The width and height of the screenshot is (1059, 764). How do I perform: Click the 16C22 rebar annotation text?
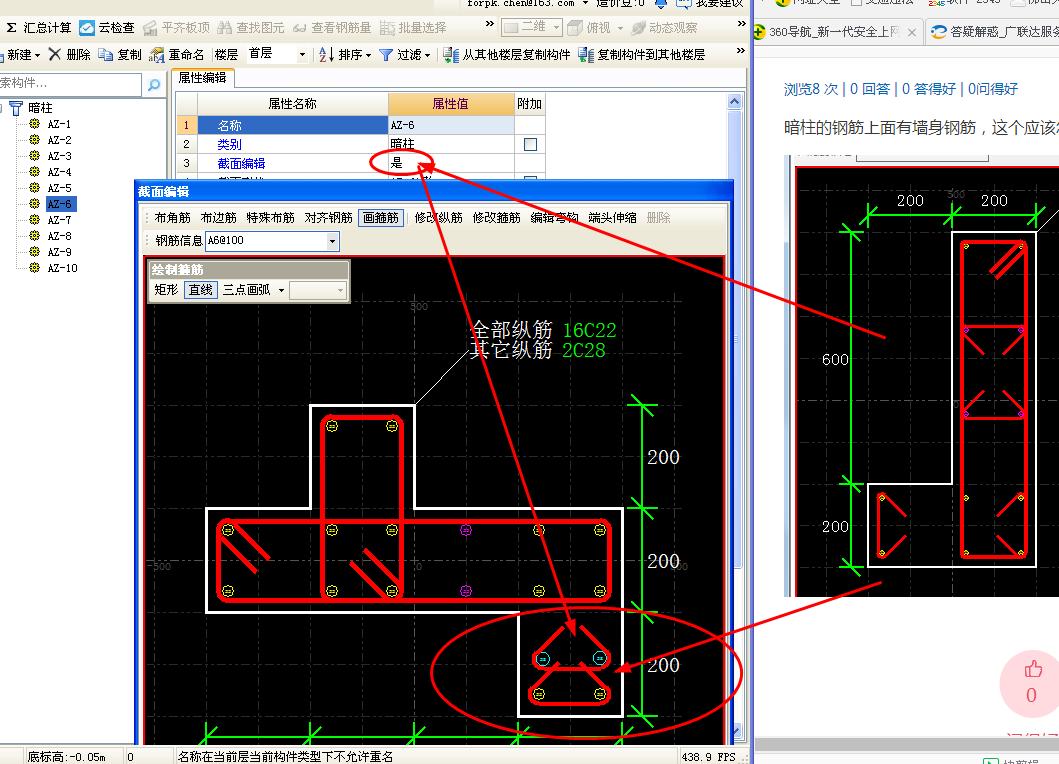589,330
